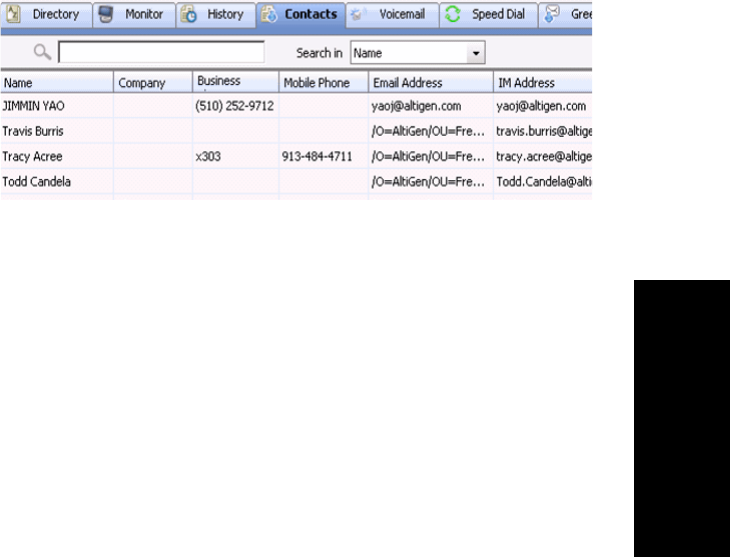Open the Search in dropdown arrow
This screenshot has height=557, width=730.
[476, 53]
